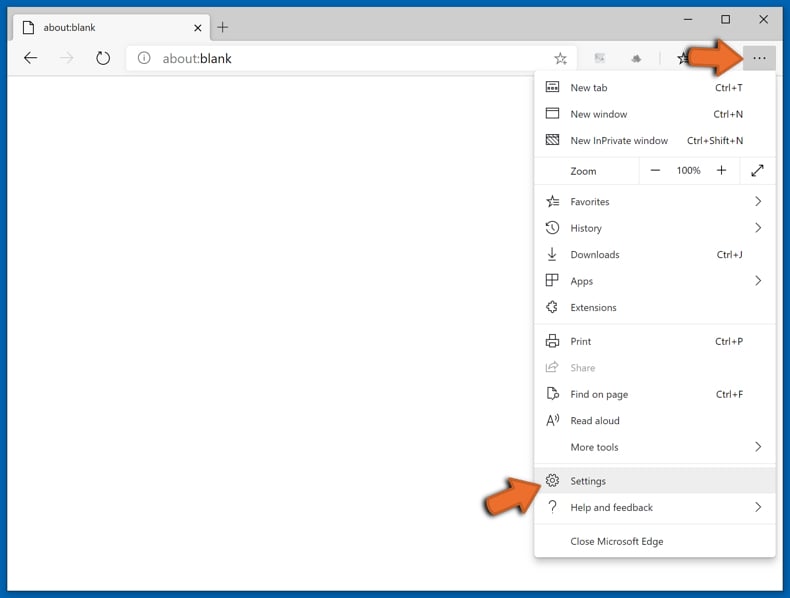Click the browser back arrow button

click(x=30, y=58)
